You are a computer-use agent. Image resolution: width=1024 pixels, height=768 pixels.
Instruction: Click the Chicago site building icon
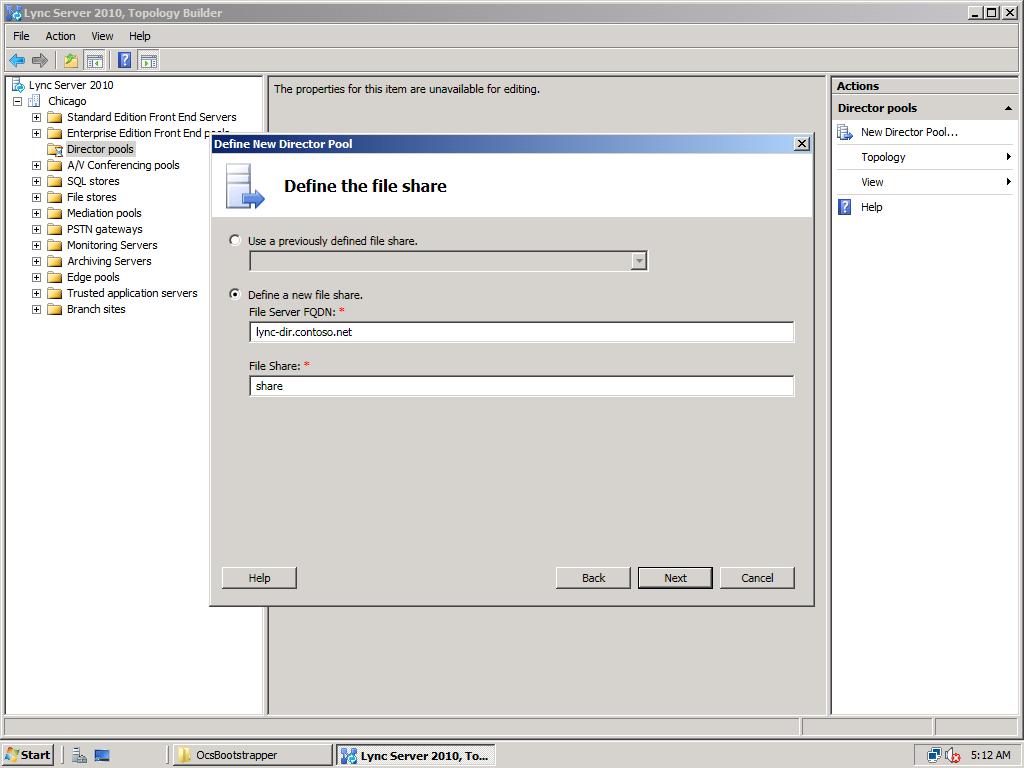(35, 101)
